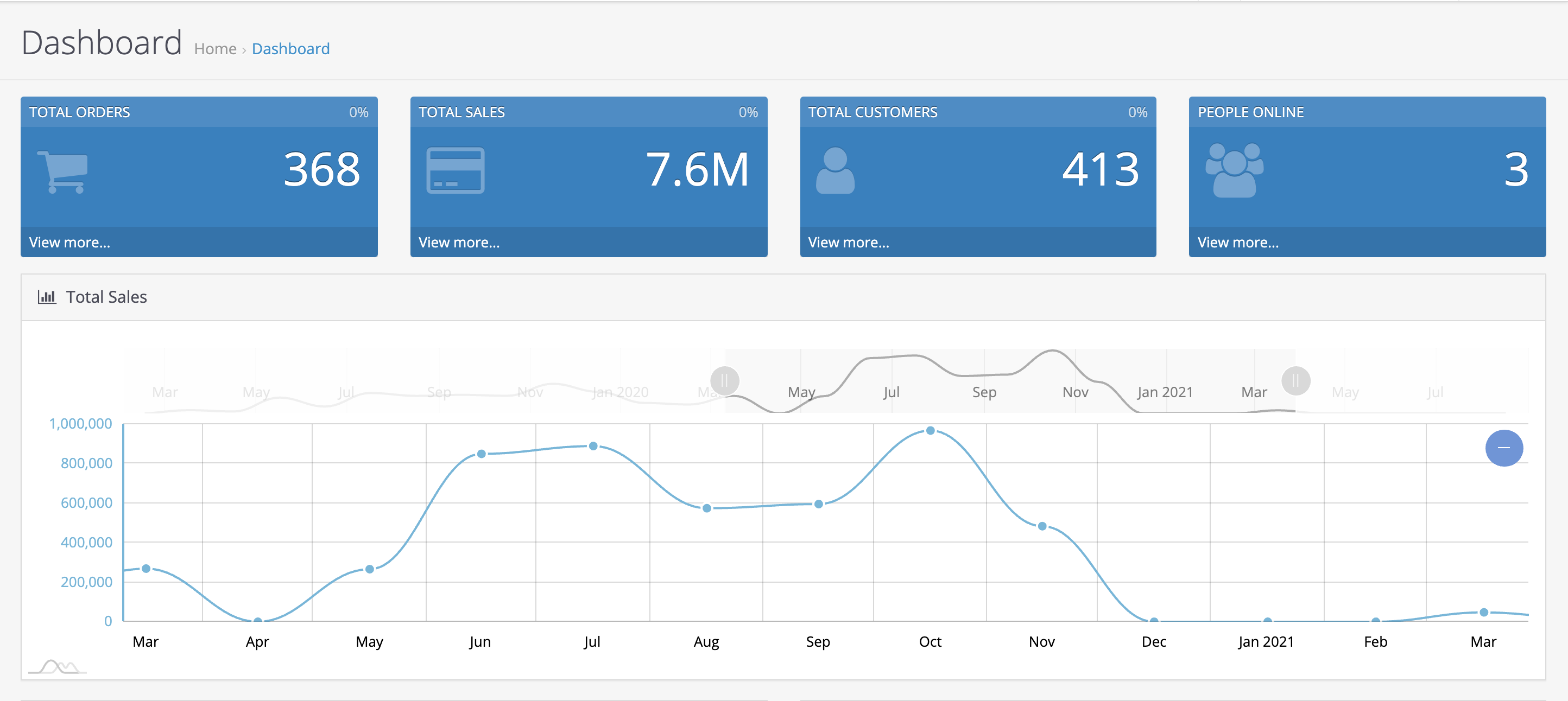Grab the right range handle of chart scrollbar
Viewport: 1568px width, 701px height.
(x=1295, y=381)
